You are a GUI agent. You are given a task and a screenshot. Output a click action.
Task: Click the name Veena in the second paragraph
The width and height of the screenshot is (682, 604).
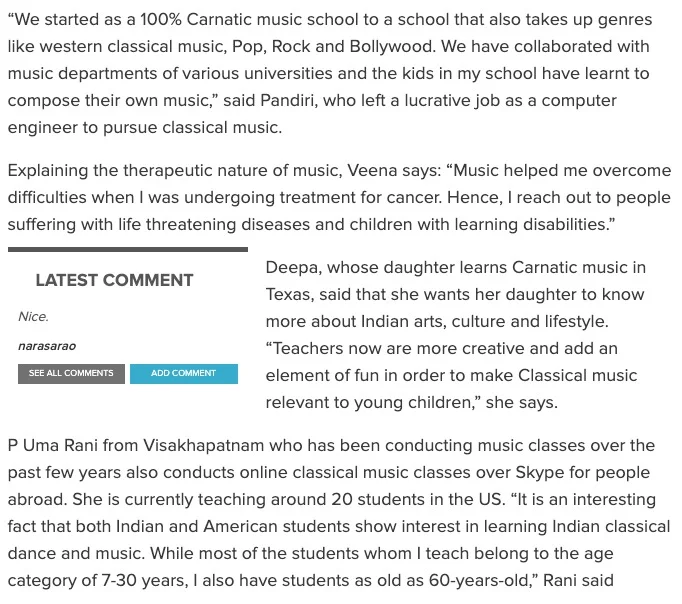[371, 170]
